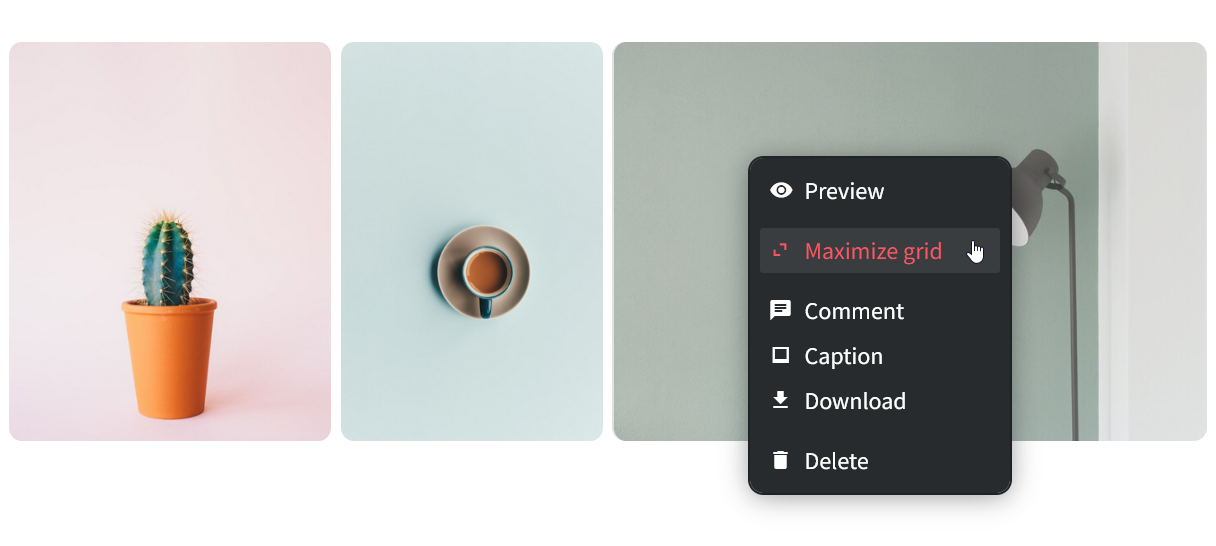Click the orange flower pot
The image size is (1216, 546).
point(170,358)
